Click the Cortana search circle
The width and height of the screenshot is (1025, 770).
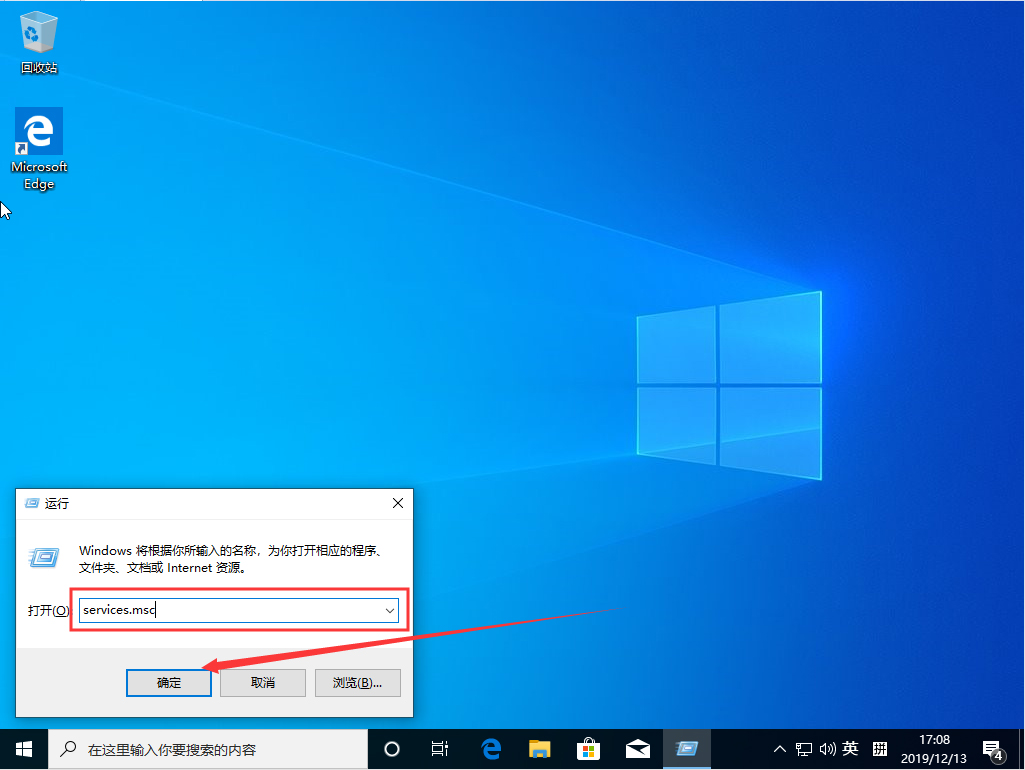coord(391,748)
